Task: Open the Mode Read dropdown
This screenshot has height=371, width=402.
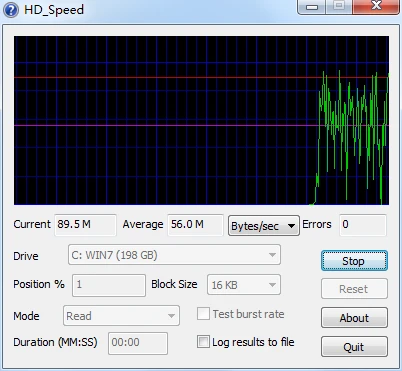Action: (x=121, y=316)
